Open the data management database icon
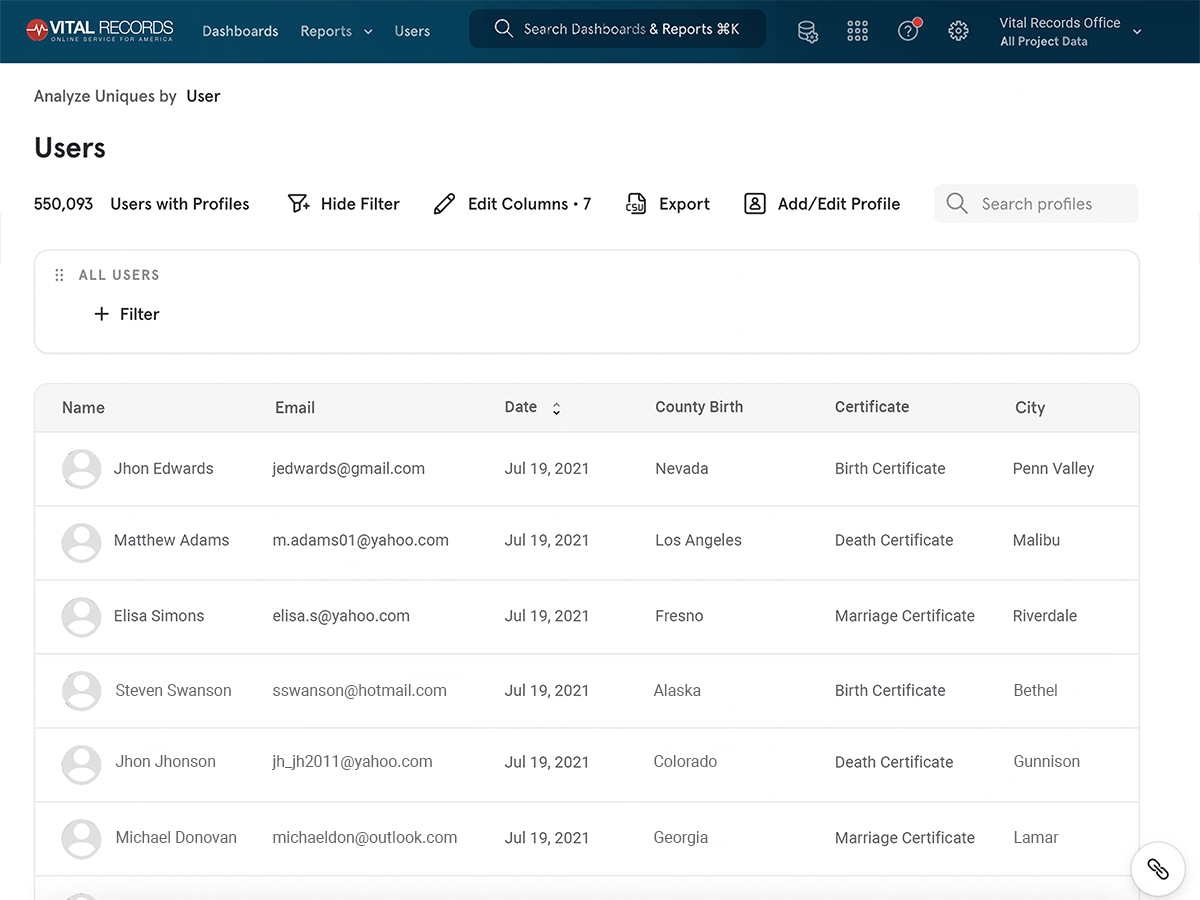This screenshot has width=1200, height=900. coord(807,31)
